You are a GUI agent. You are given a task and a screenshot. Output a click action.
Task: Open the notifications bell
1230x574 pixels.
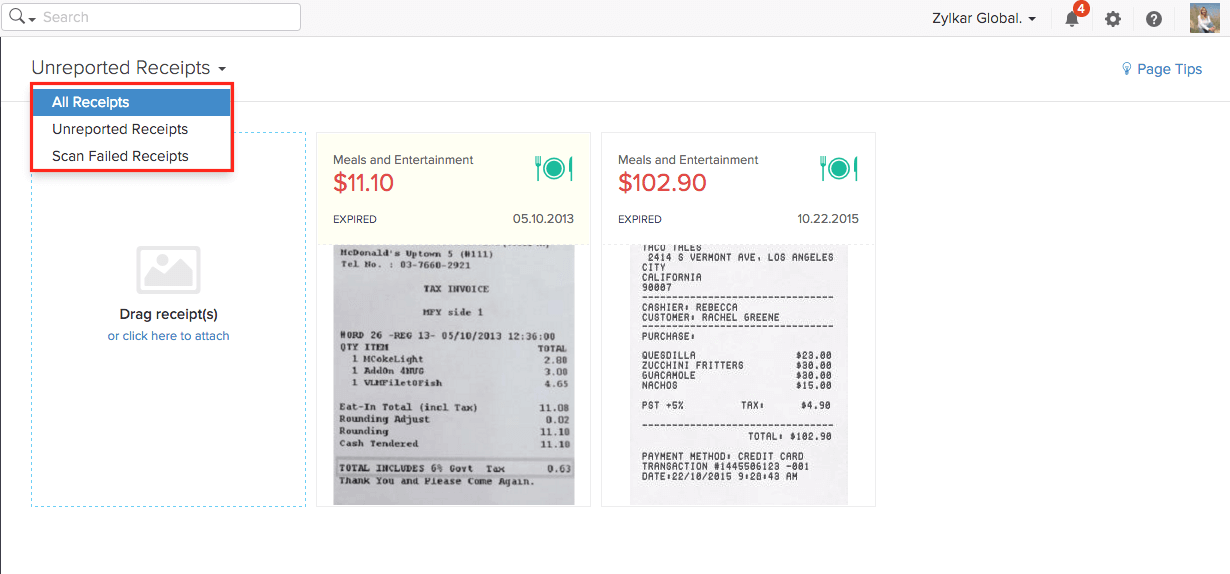[x=1072, y=19]
